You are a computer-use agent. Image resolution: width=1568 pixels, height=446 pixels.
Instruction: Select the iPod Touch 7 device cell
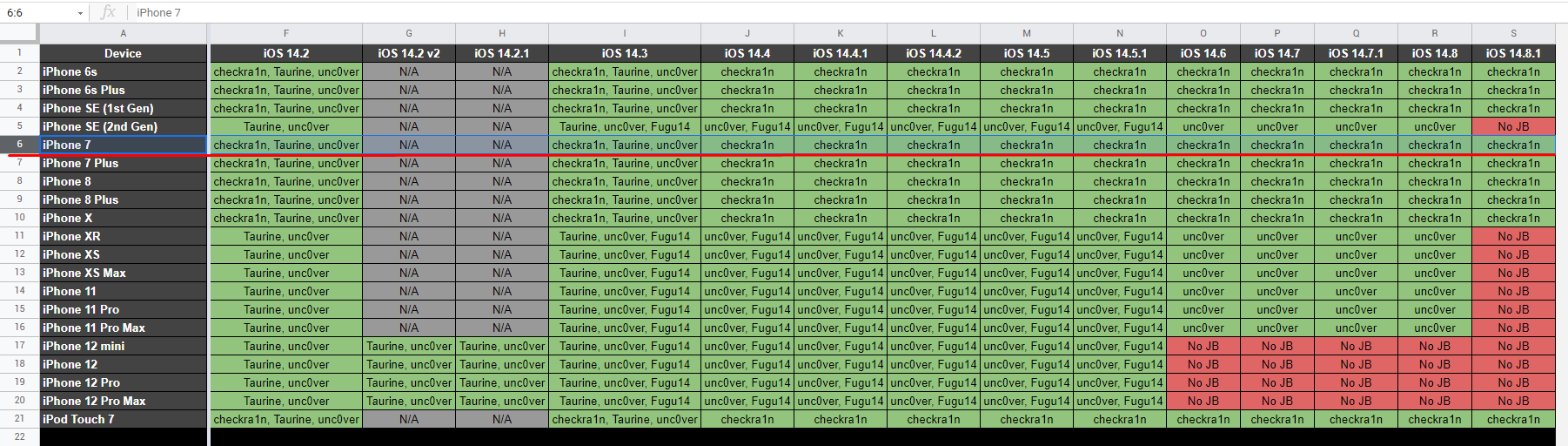coord(124,419)
